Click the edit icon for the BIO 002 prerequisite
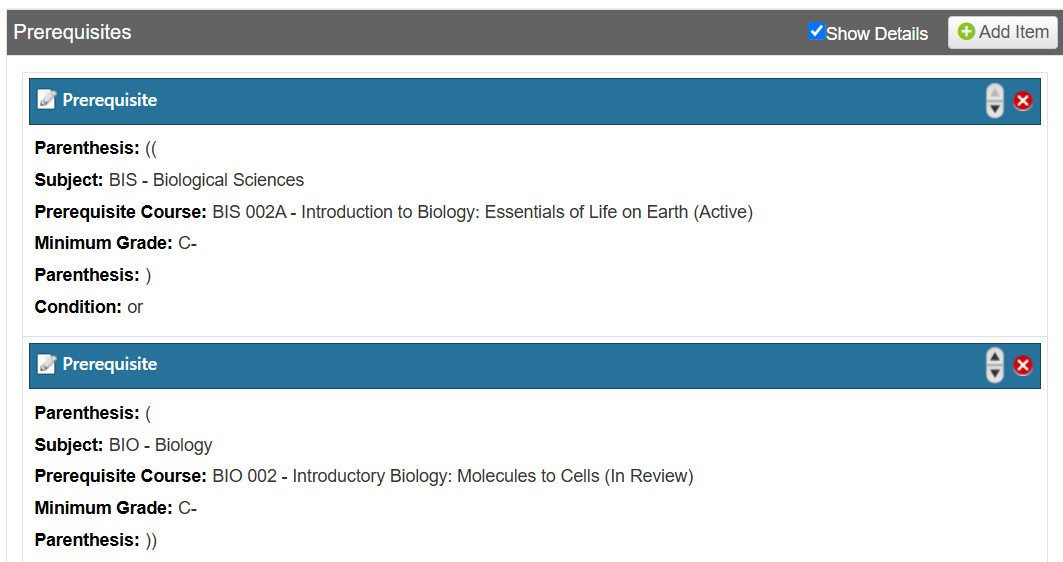Screen dimensions: 1063x562 pos(46,364)
